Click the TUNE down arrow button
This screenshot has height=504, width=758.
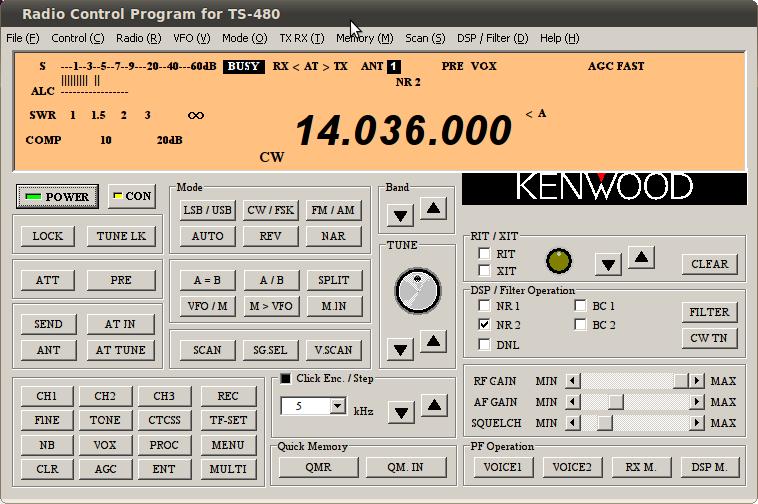pos(400,349)
